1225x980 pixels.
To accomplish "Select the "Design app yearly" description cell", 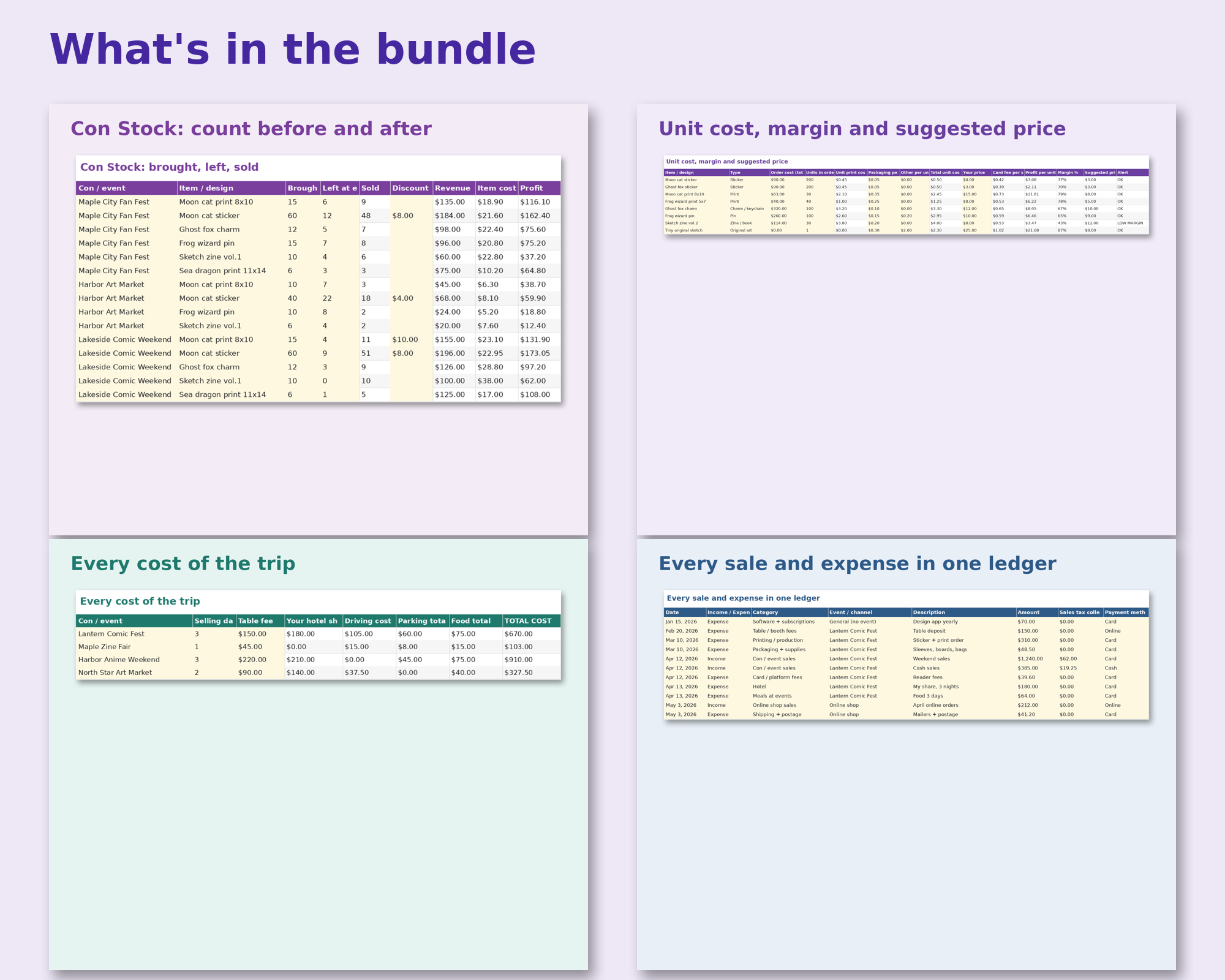I will coord(963,622).
